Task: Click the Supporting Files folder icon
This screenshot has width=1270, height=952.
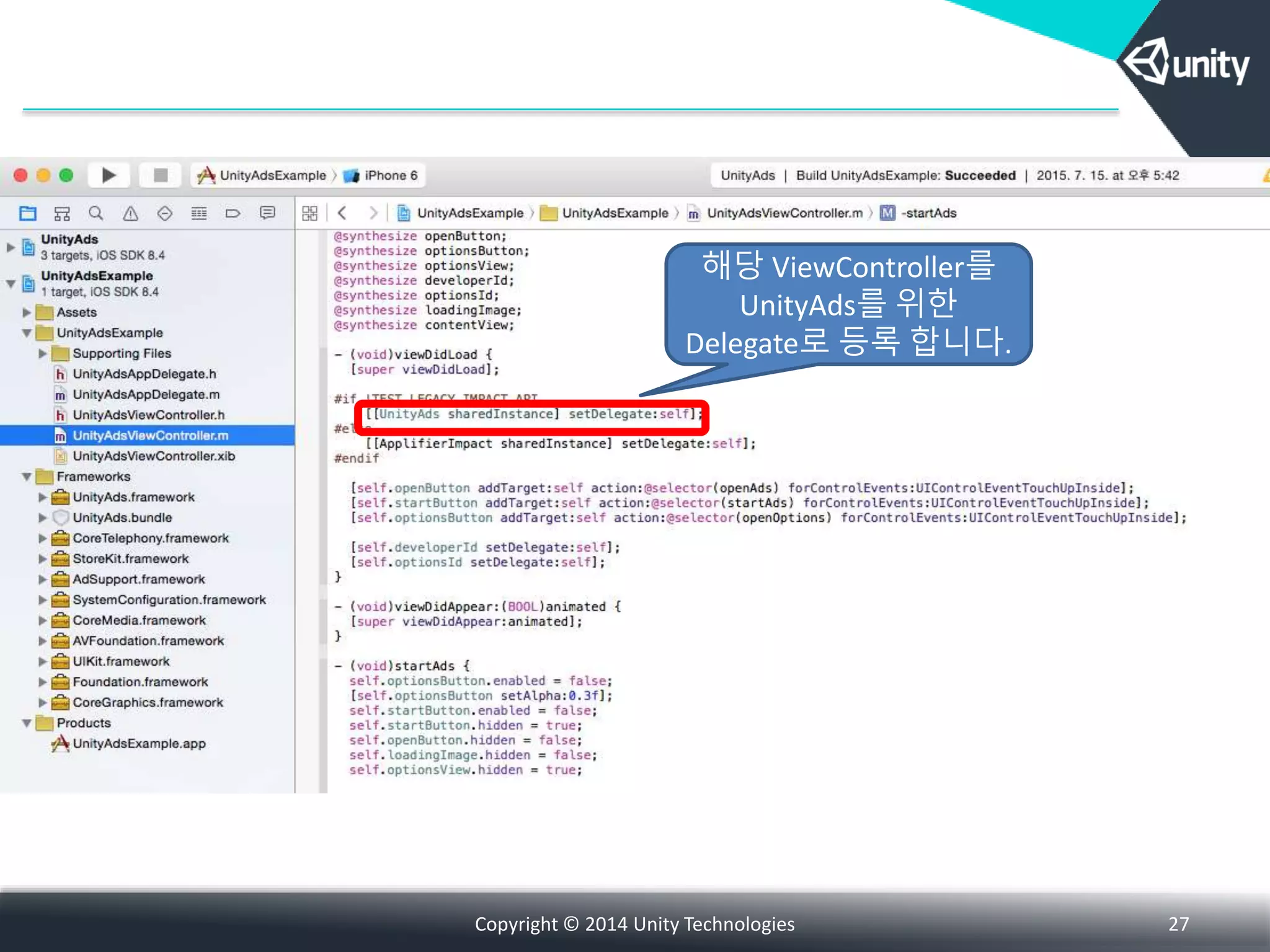Action: pyautogui.click(x=60, y=353)
